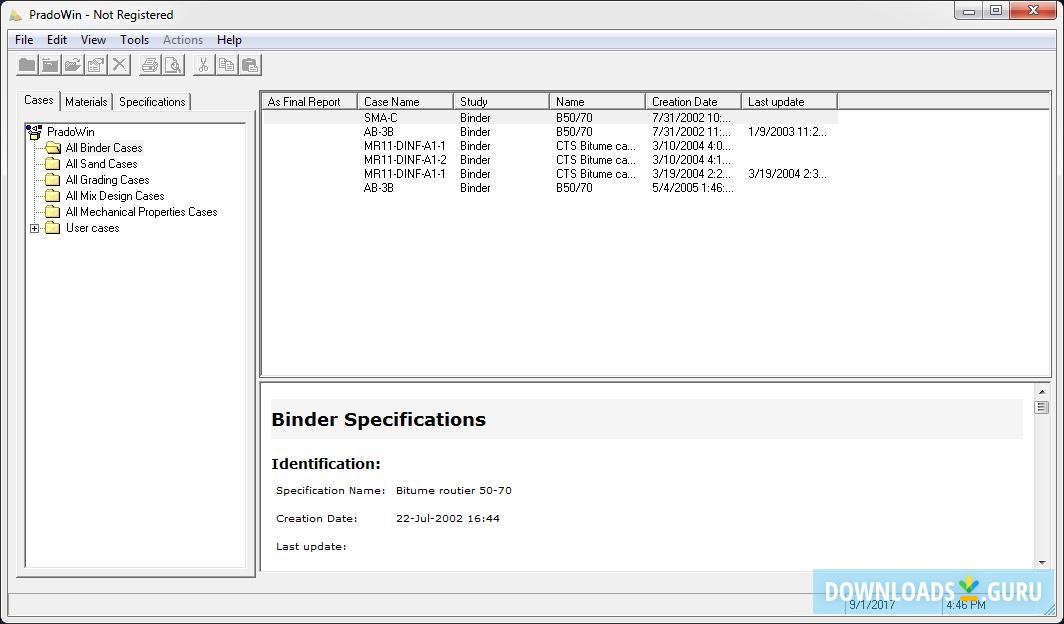Click the paste clipboard toolbar icon
Image resolution: width=1064 pixels, height=624 pixels.
point(250,65)
